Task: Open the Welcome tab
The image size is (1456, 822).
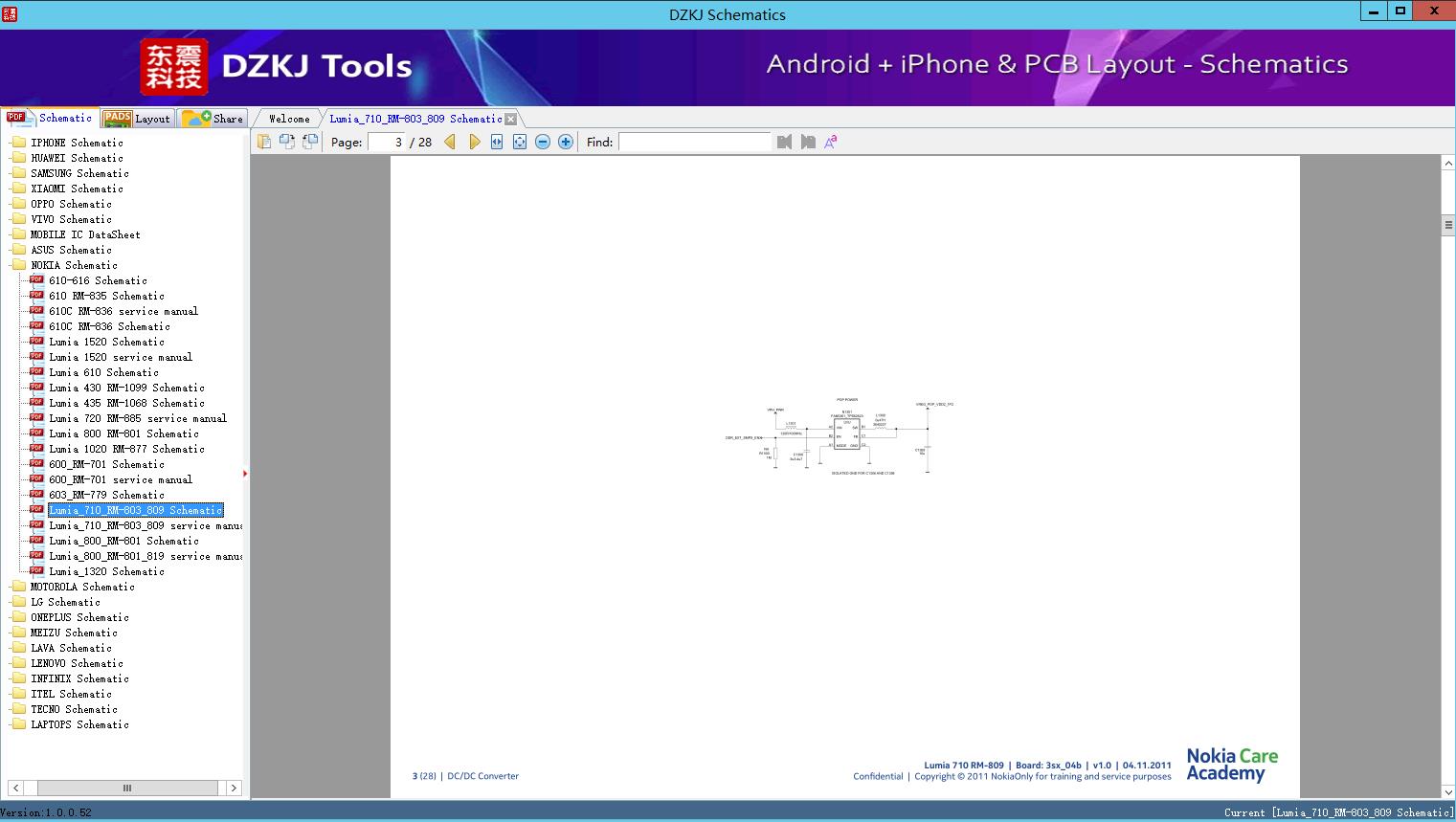Action: coord(289,119)
